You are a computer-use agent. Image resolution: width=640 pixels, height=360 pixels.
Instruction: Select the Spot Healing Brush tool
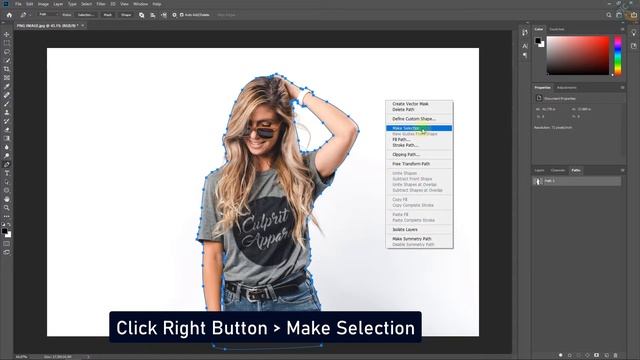pos(7,95)
